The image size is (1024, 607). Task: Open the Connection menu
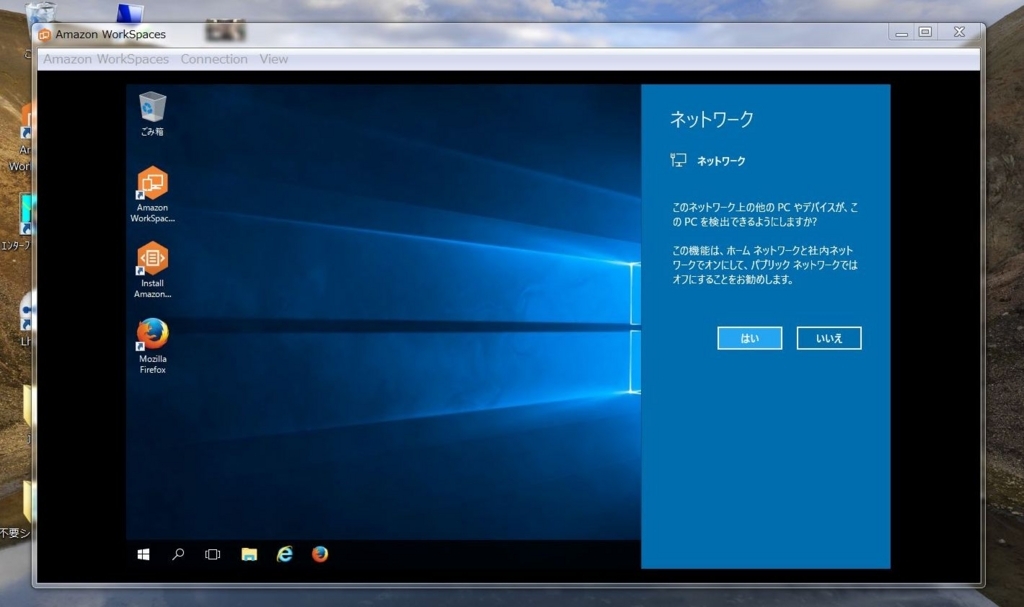point(214,59)
